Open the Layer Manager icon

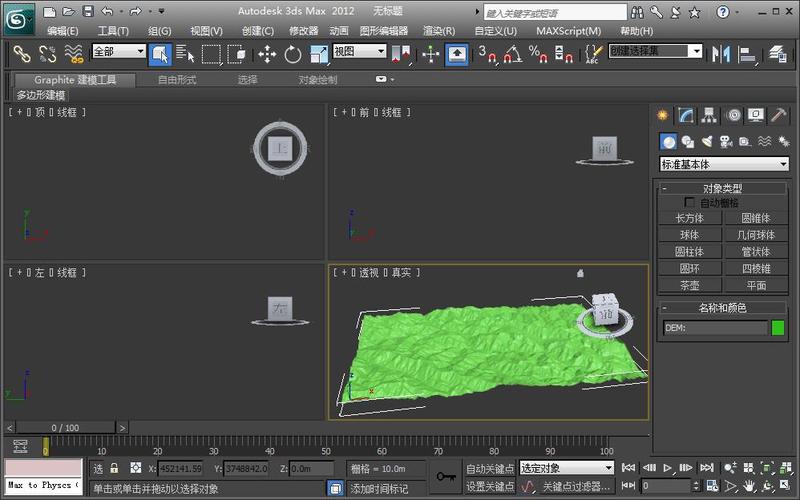[x=778, y=54]
